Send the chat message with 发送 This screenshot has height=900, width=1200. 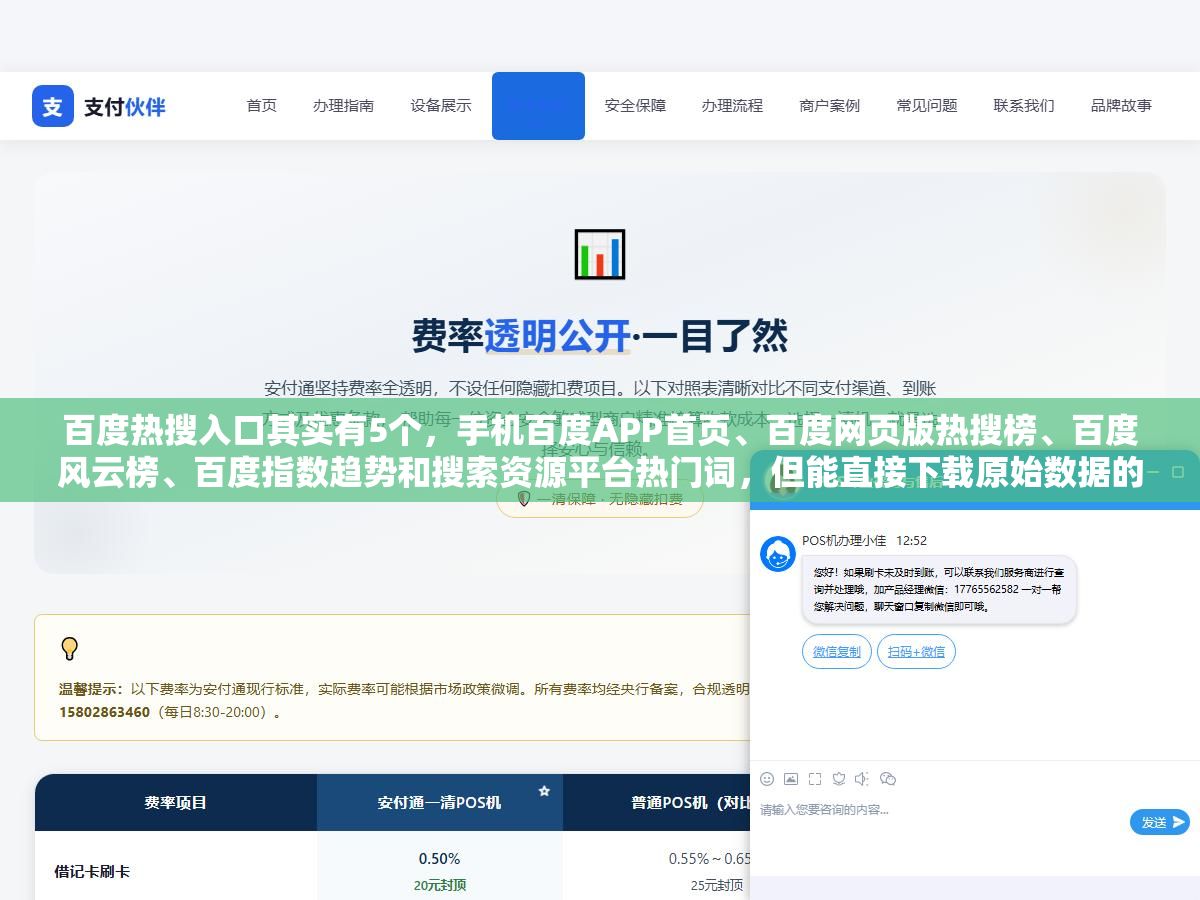[x=1160, y=822]
